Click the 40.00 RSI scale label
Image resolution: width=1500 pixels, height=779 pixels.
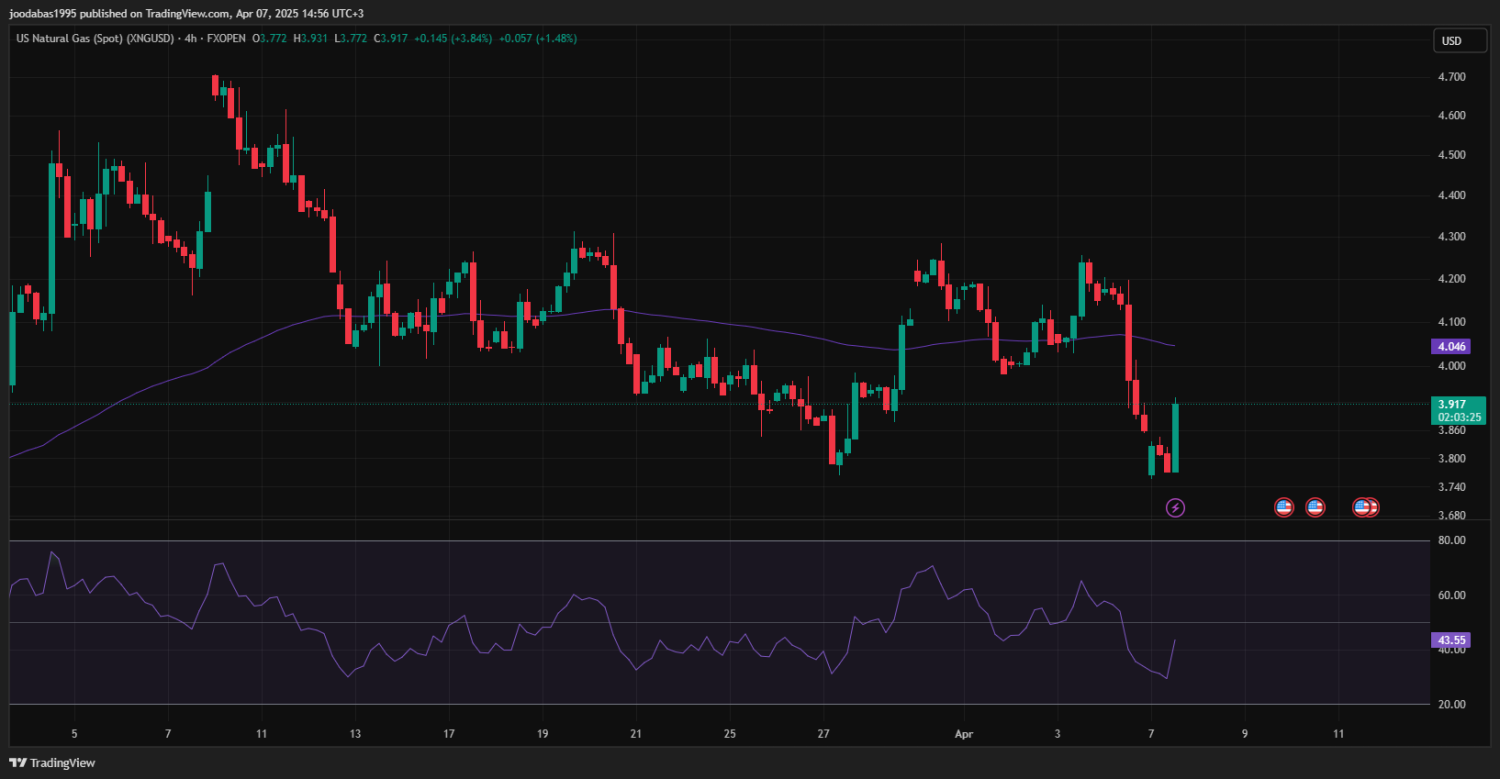[x=1451, y=650]
